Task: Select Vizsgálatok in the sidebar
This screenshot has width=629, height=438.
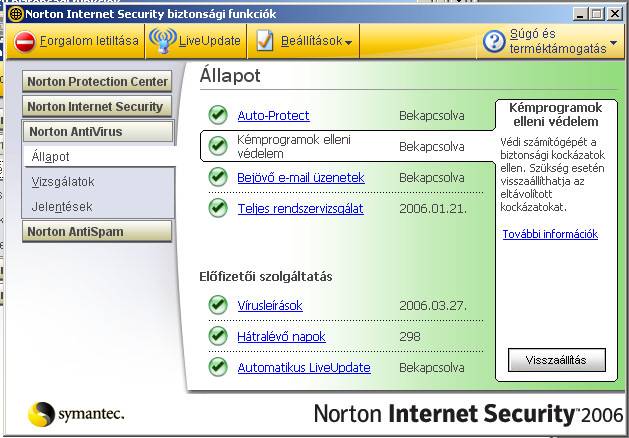Action: tap(62, 182)
